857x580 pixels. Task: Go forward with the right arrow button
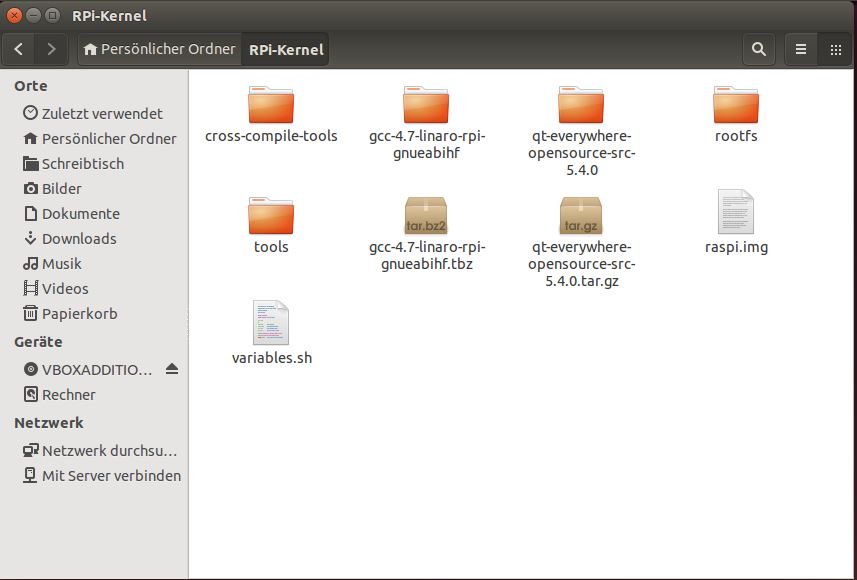tap(51, 49)
